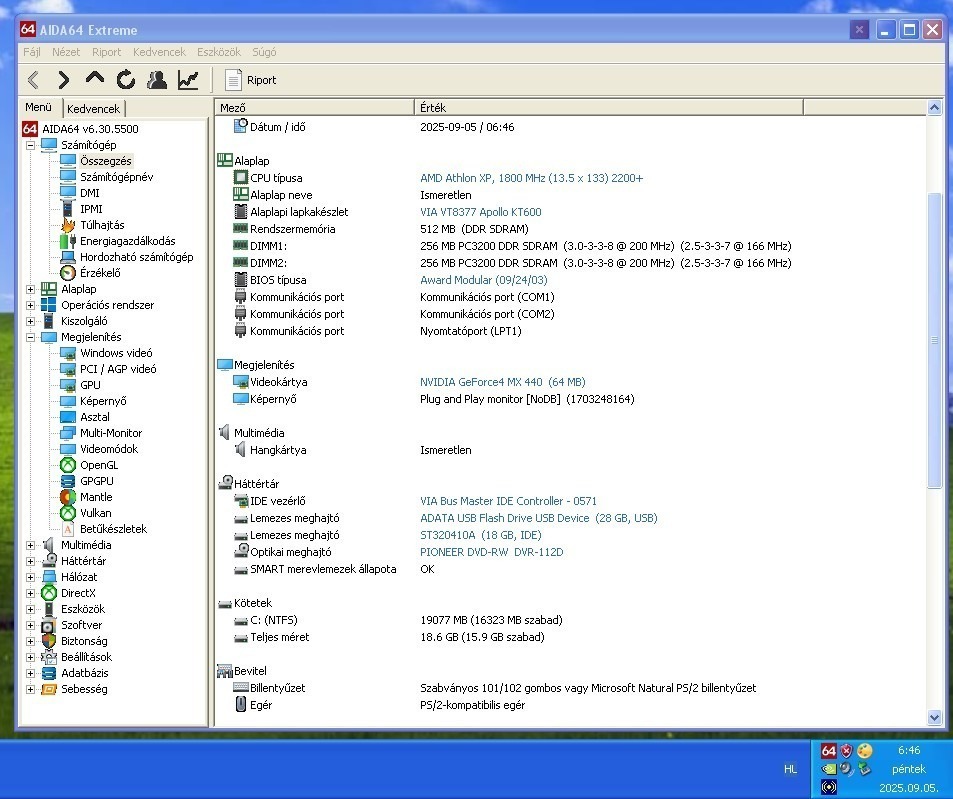This screenshot has width=953, height=799.
Task: Click the Riport button in toolbar
Action: tap(250, 80)
